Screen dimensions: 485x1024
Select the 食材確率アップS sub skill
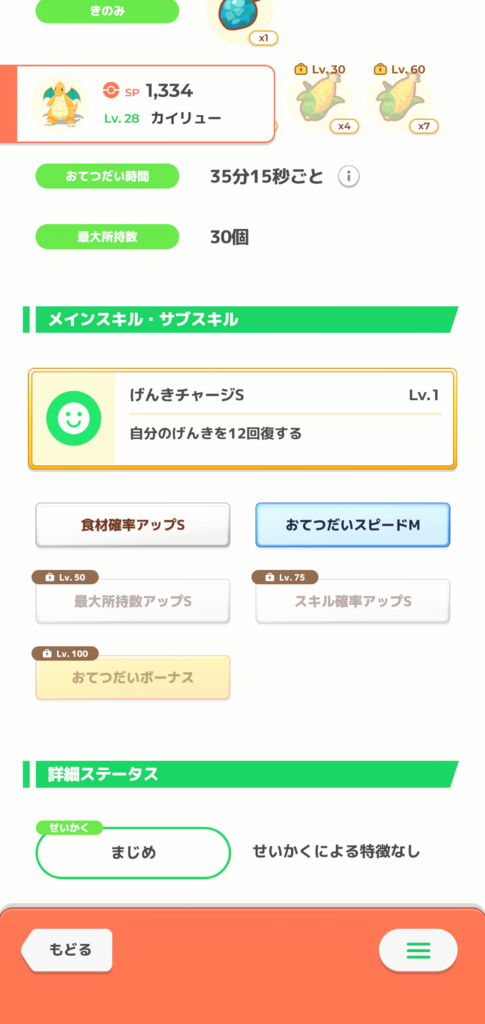coord(133,525)
